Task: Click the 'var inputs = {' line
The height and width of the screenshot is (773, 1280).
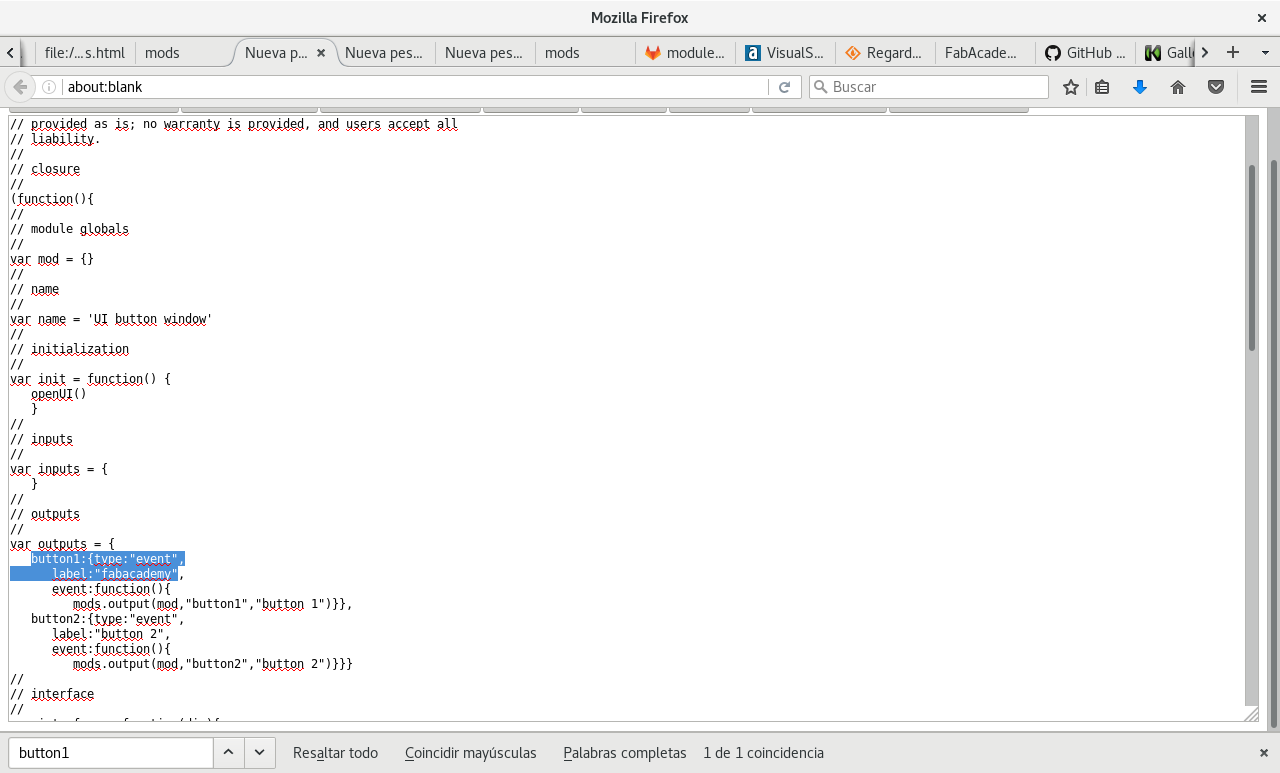Action: [59, 469]
